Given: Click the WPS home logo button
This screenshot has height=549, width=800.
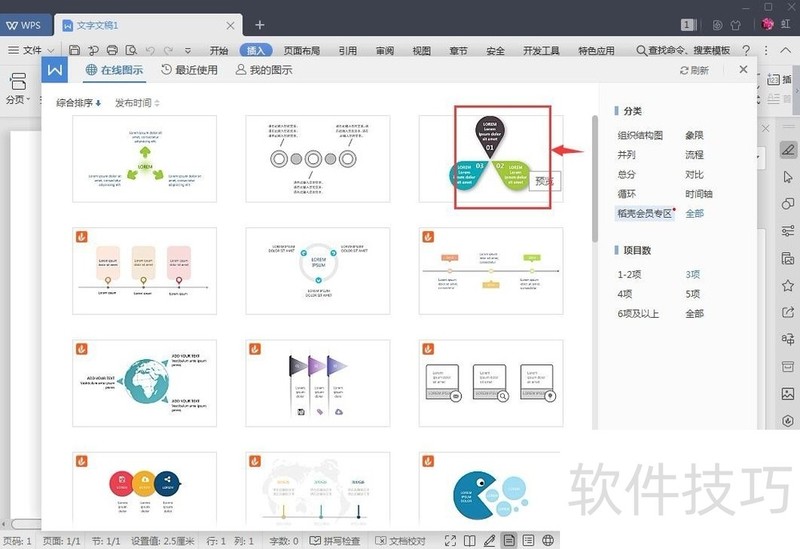Looking at the screenshot, I should click(x=25, y=25).
